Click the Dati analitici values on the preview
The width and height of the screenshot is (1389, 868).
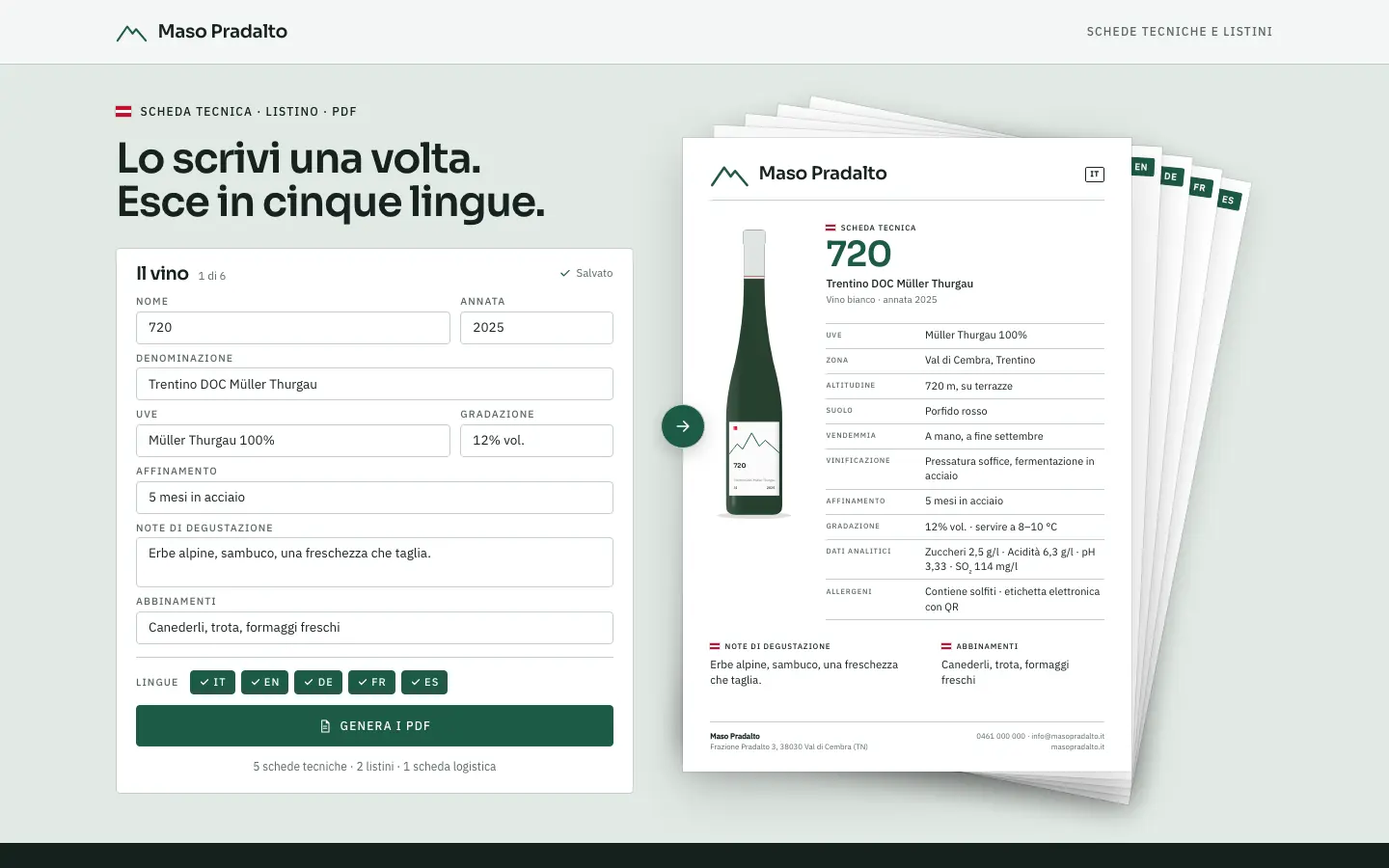coord(1010,559)
